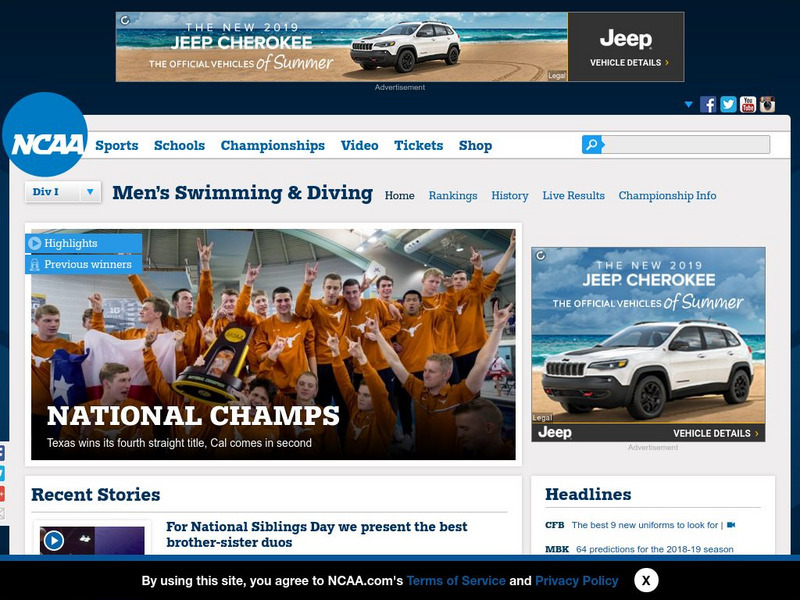Viewport: 800px width, 600px height.
Task: Focus the site search field
Action: click(686, 145)
